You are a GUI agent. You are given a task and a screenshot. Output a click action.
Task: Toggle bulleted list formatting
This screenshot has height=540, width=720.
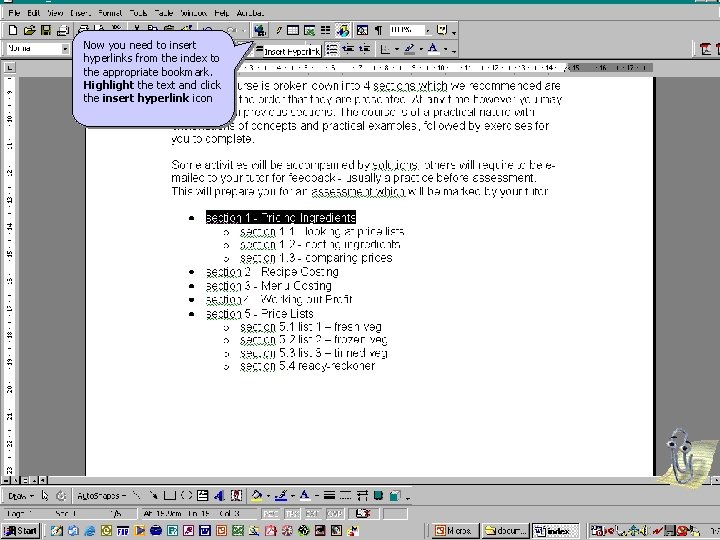click(x=332, y=48)
